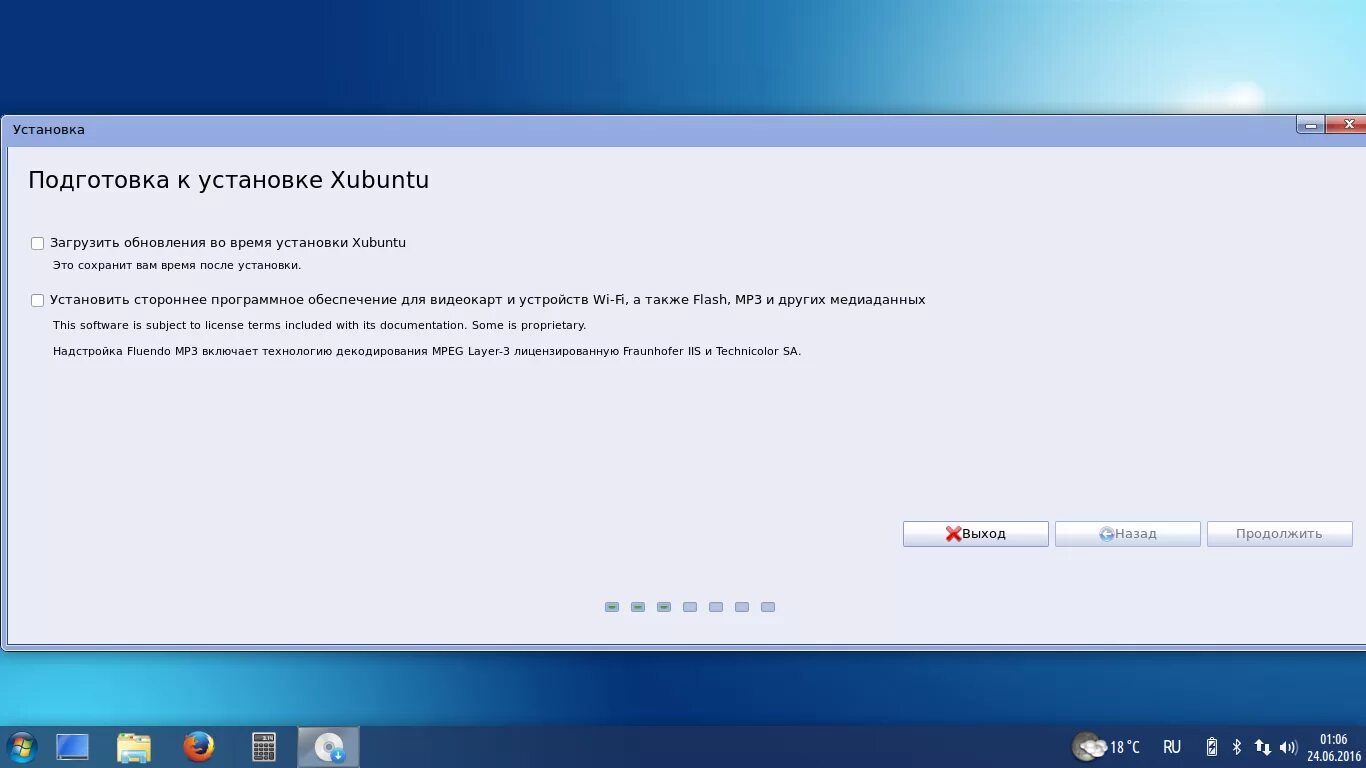Launch Firefox from the taskbar
1366x768 pixels.
pyautogui.click(x=199, y=747)
